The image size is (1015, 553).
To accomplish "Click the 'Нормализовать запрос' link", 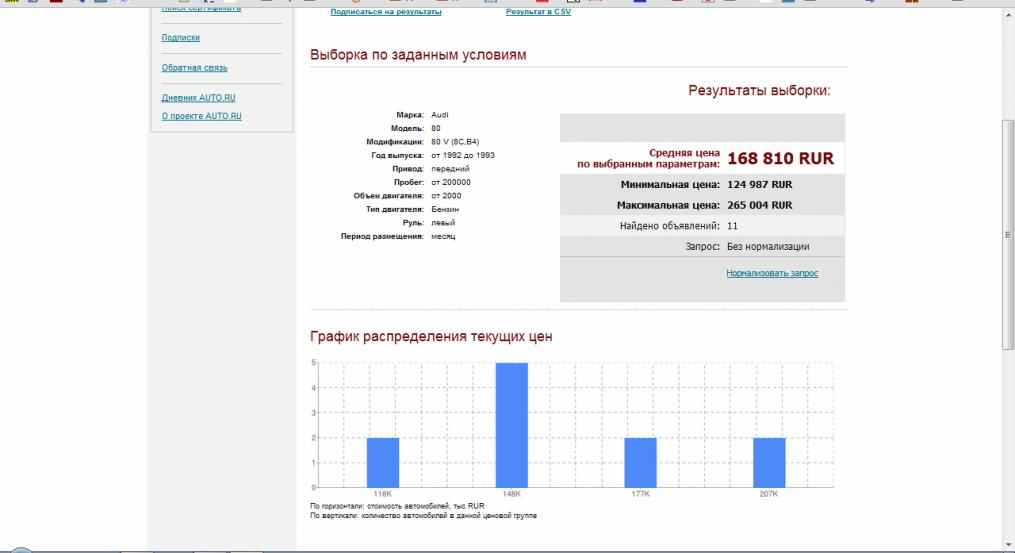I will point(772,273).
